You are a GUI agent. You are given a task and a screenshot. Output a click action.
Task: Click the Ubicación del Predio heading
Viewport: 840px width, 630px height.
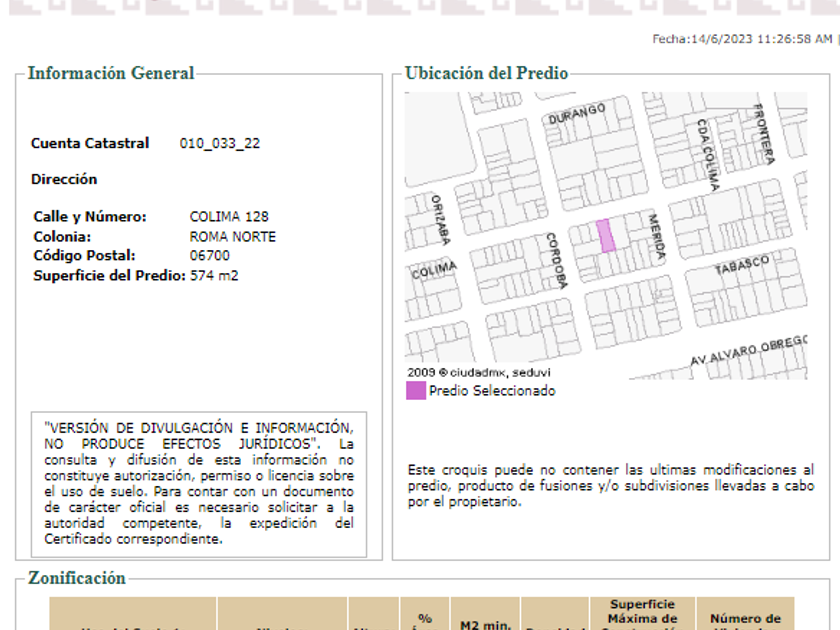point(486,73)
